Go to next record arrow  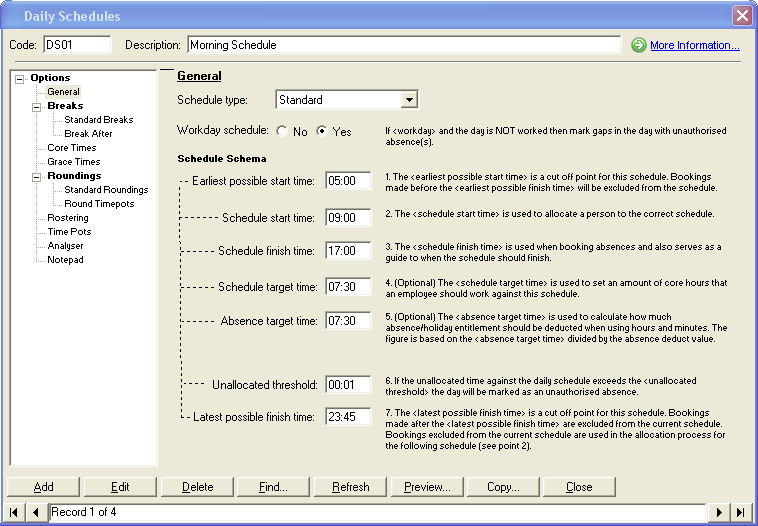[719, 512]
